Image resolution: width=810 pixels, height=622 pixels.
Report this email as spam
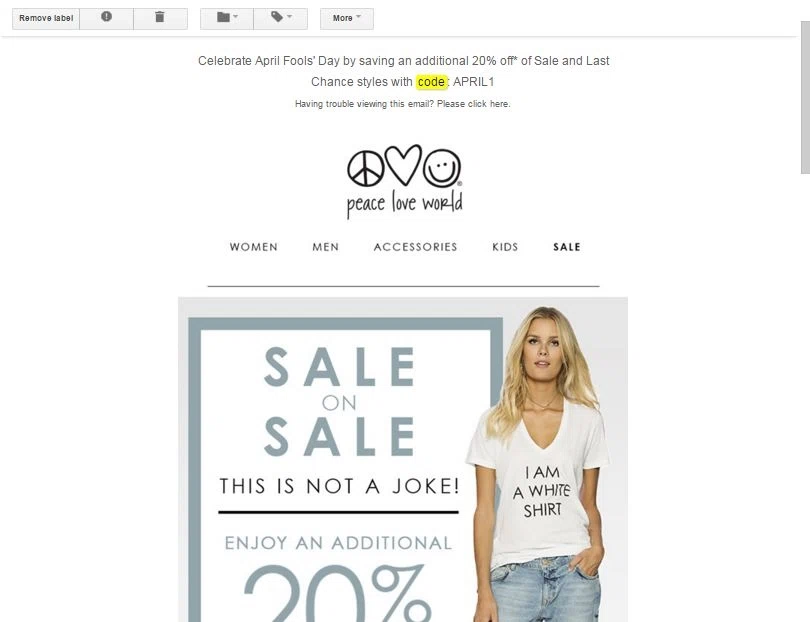[x=106, y=18]
